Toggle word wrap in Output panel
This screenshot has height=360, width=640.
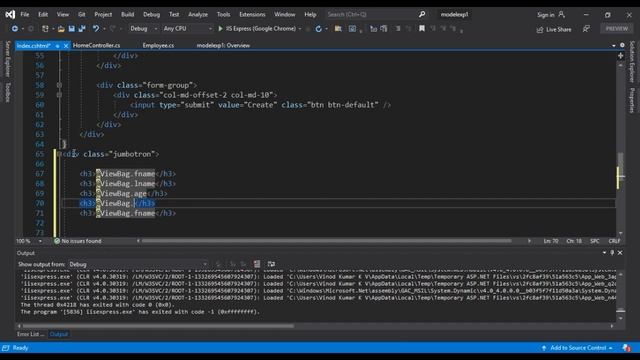pyautogui.click(x=271, y=264)
